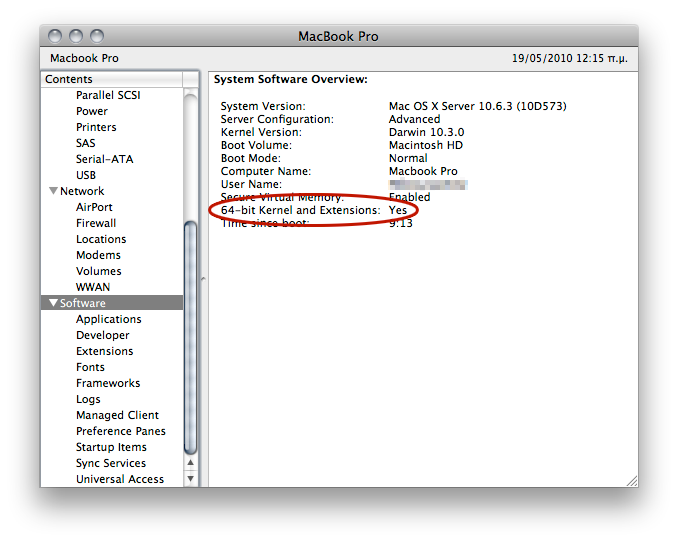
Task: Select Developer under Software
Action: (103, 335)
